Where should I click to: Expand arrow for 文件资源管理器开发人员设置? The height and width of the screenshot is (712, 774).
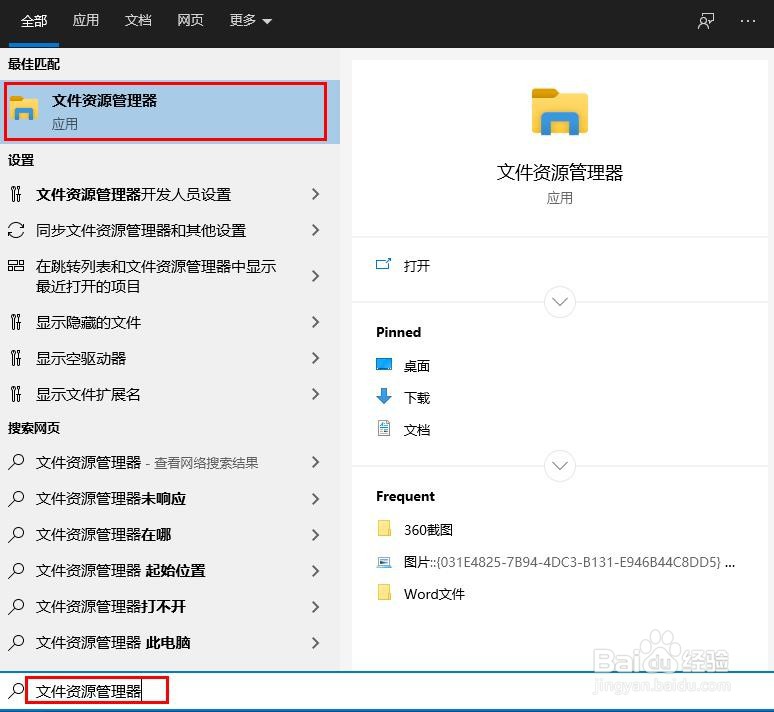315,195
